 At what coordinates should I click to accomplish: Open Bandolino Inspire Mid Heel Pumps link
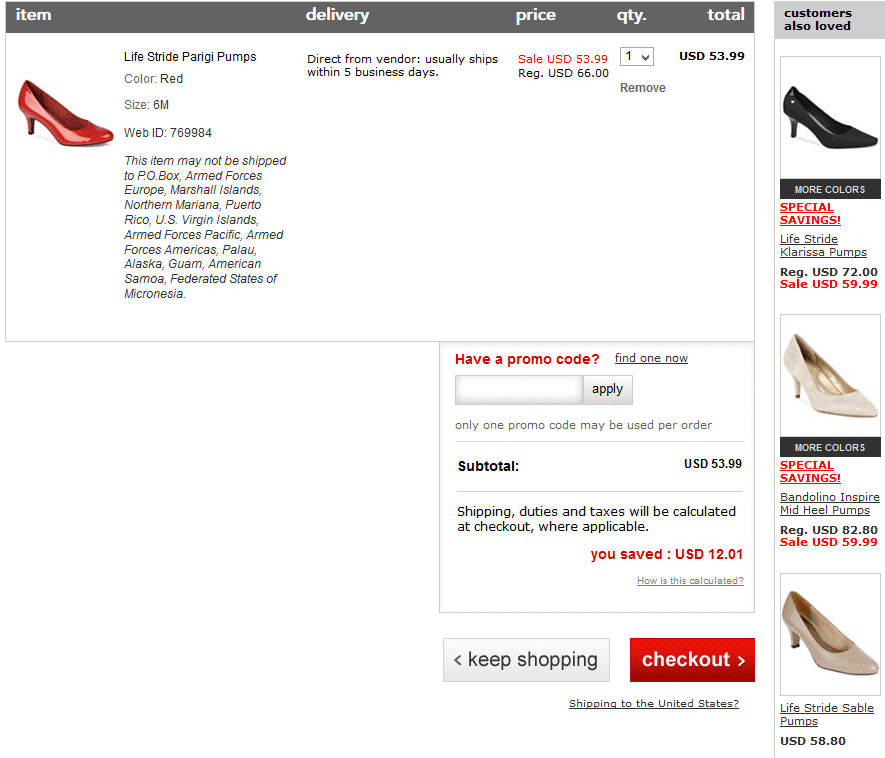(x=829, y=504)
